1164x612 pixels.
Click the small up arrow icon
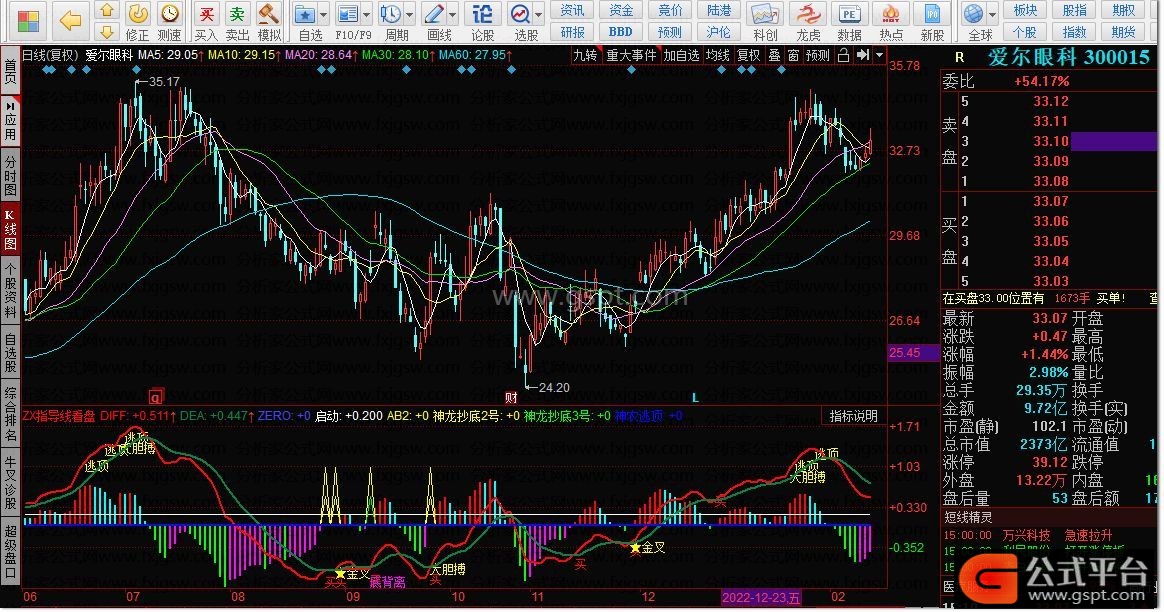click(x=108, y=10)
